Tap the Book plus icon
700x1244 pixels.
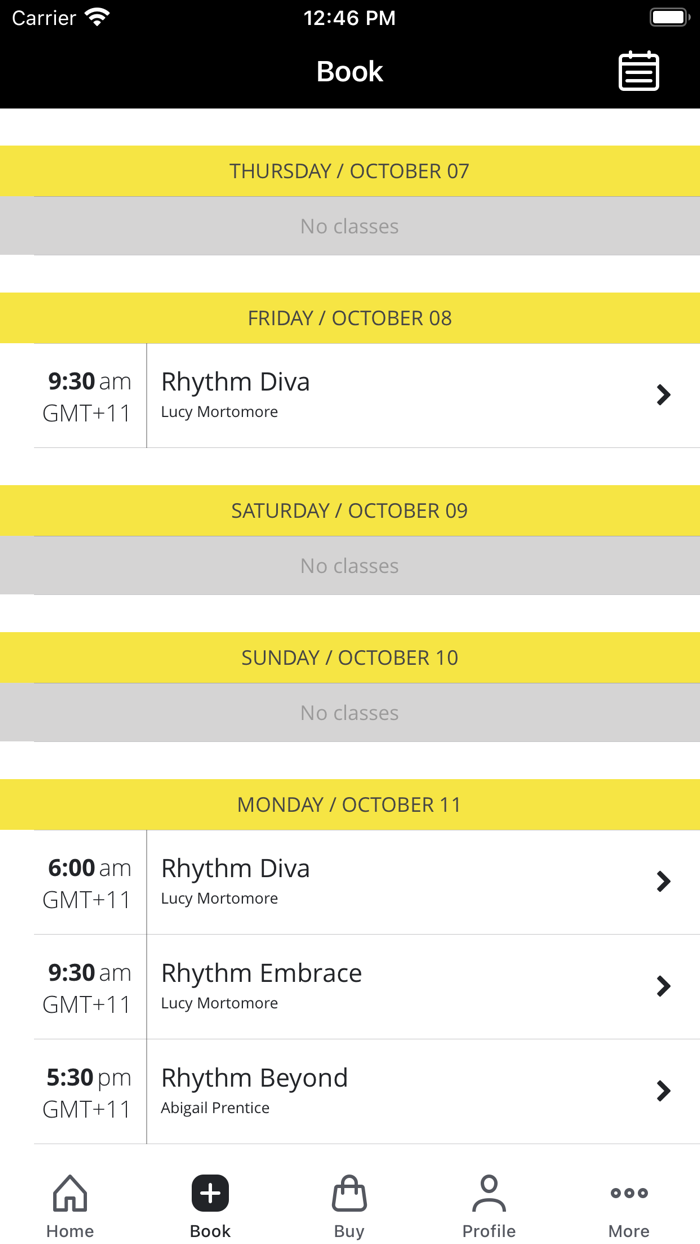[x=210, y=1193]
